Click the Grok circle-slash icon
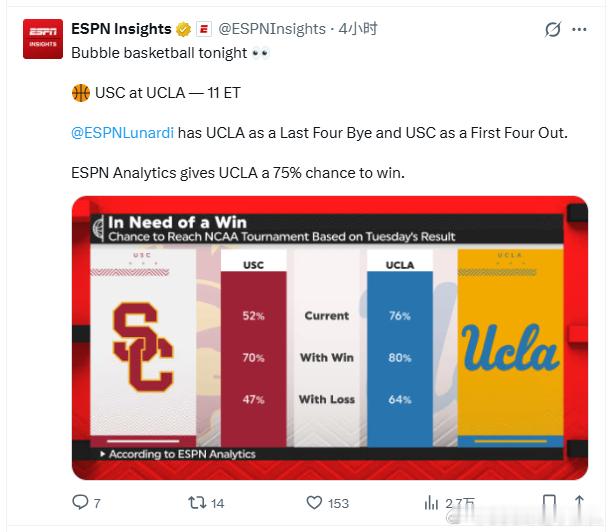The image size is (609, 532). 553,30
